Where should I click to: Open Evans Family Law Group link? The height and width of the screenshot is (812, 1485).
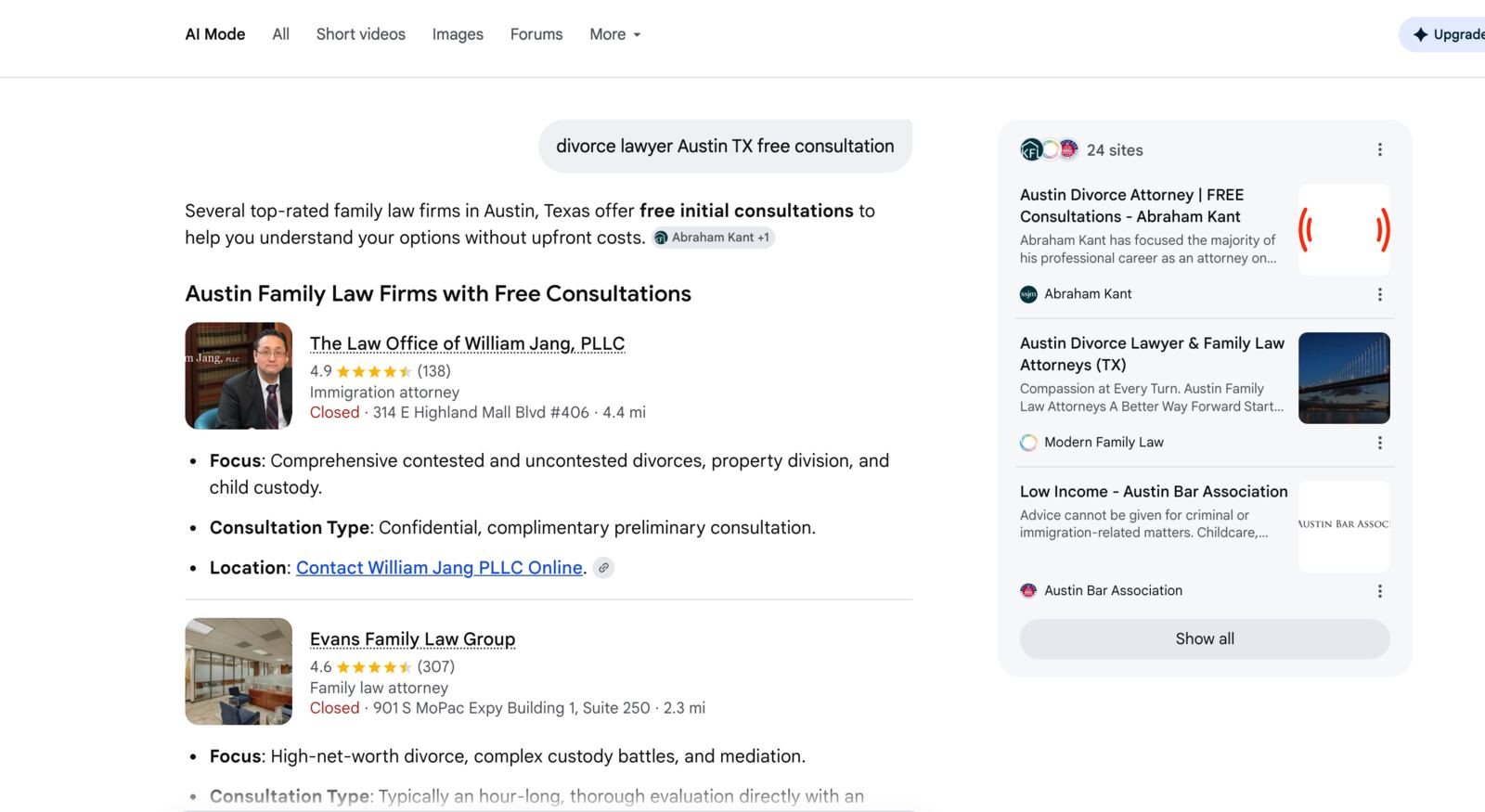[x=412, y=639]
